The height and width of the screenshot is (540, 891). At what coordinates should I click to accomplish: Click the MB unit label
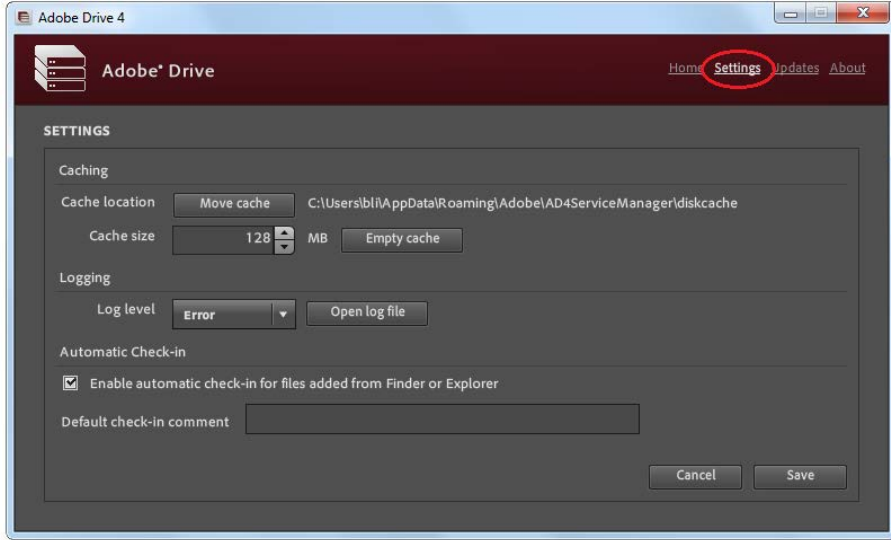[318, 238]
